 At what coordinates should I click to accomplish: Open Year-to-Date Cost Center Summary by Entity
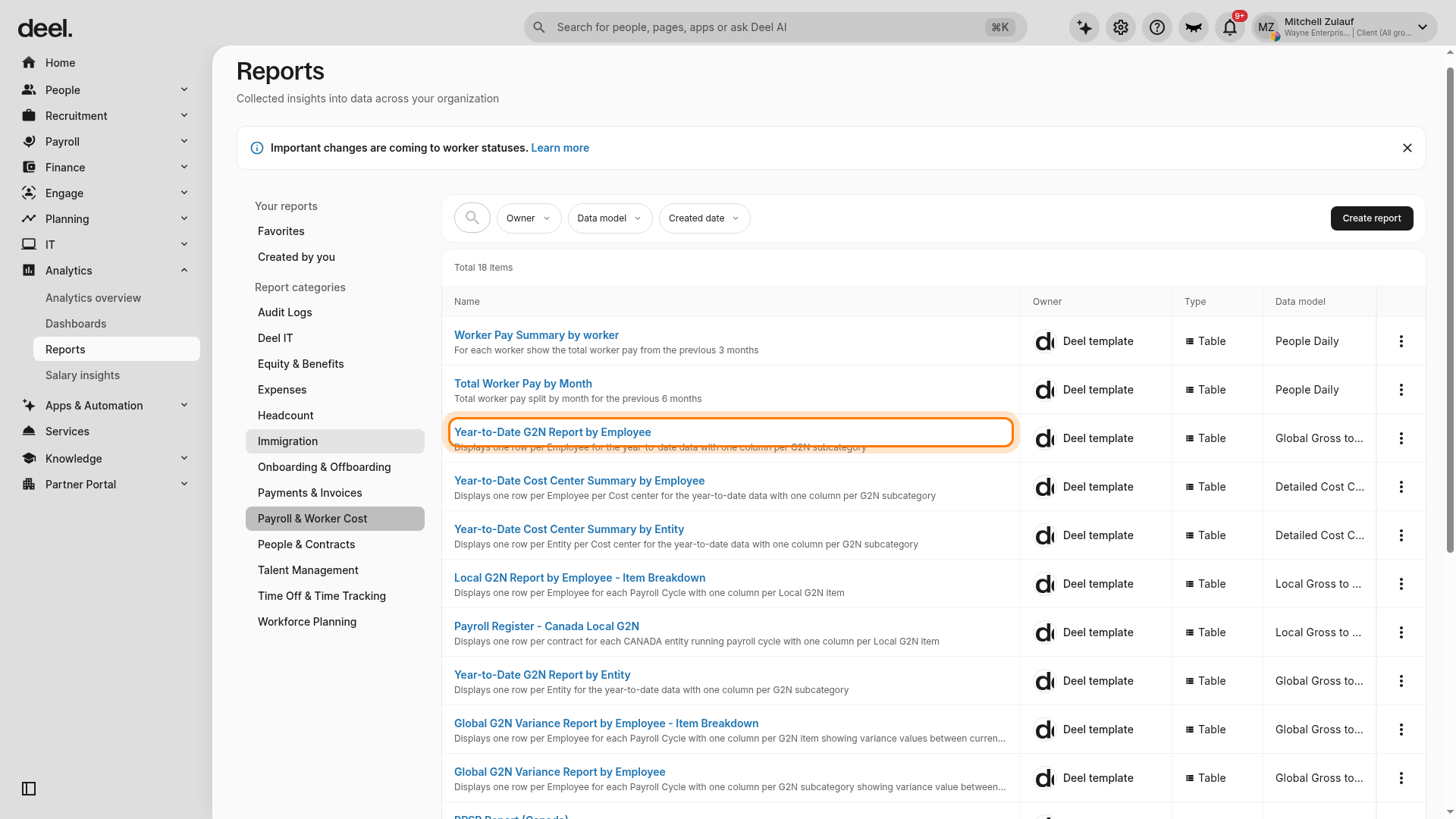[569, 529]
